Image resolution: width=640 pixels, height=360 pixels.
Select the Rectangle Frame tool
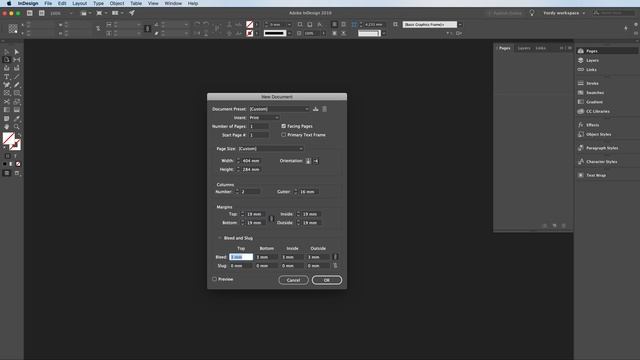pyautogui.click(x=7, y=93)
